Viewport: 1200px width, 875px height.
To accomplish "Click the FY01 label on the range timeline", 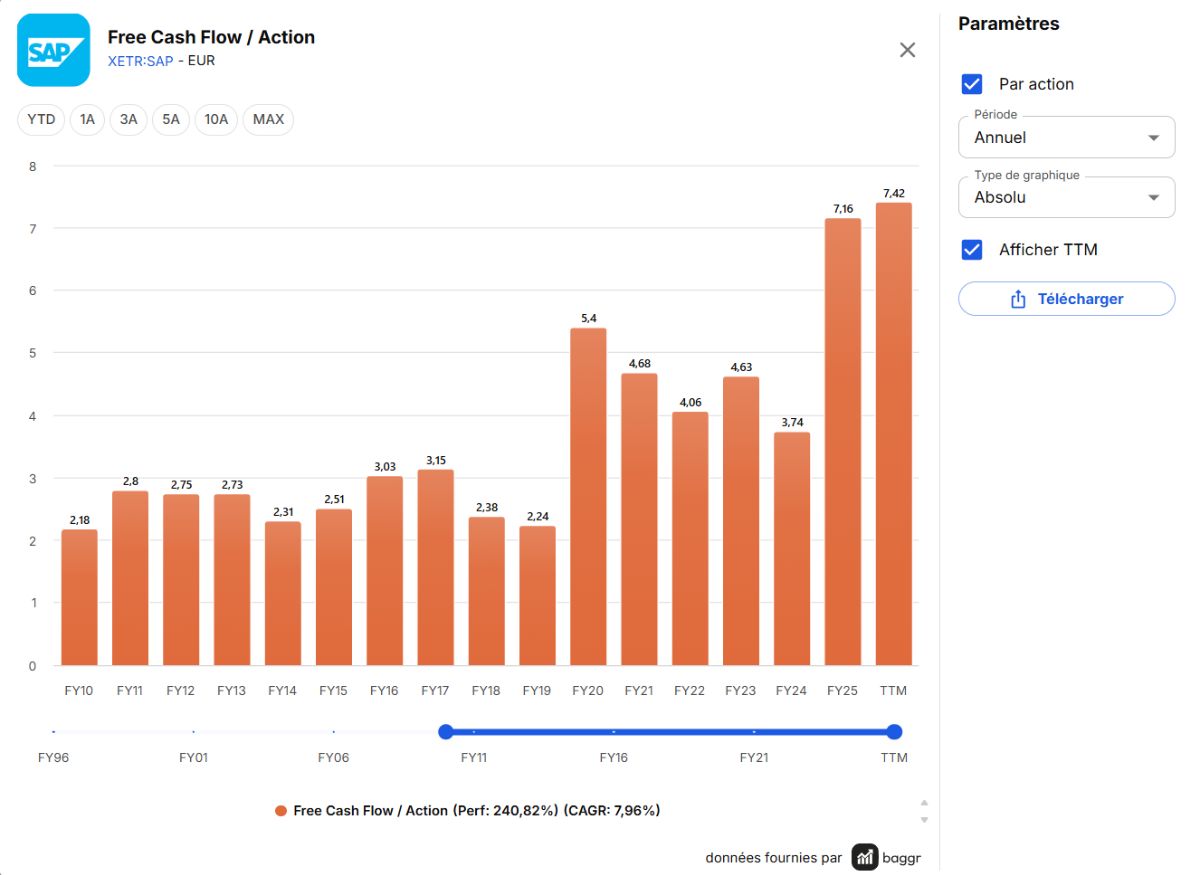I will point(193,758).
